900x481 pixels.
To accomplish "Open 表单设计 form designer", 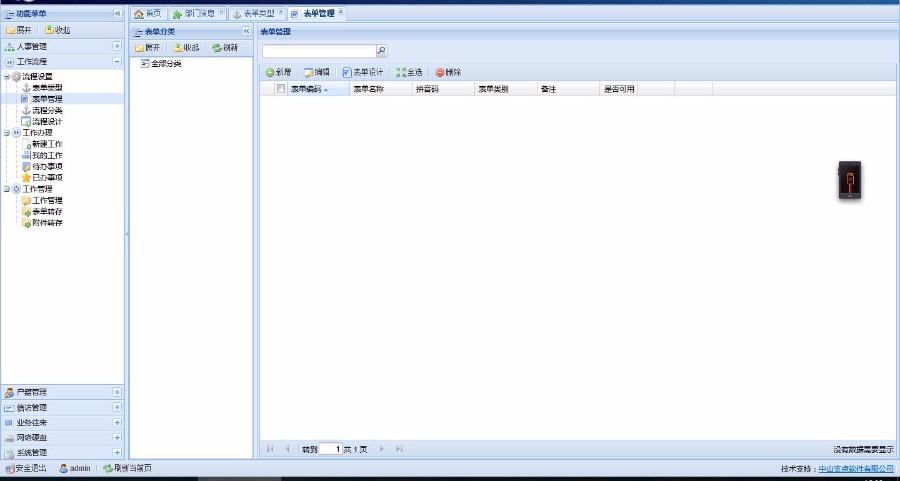I will (x=363, y=72).
